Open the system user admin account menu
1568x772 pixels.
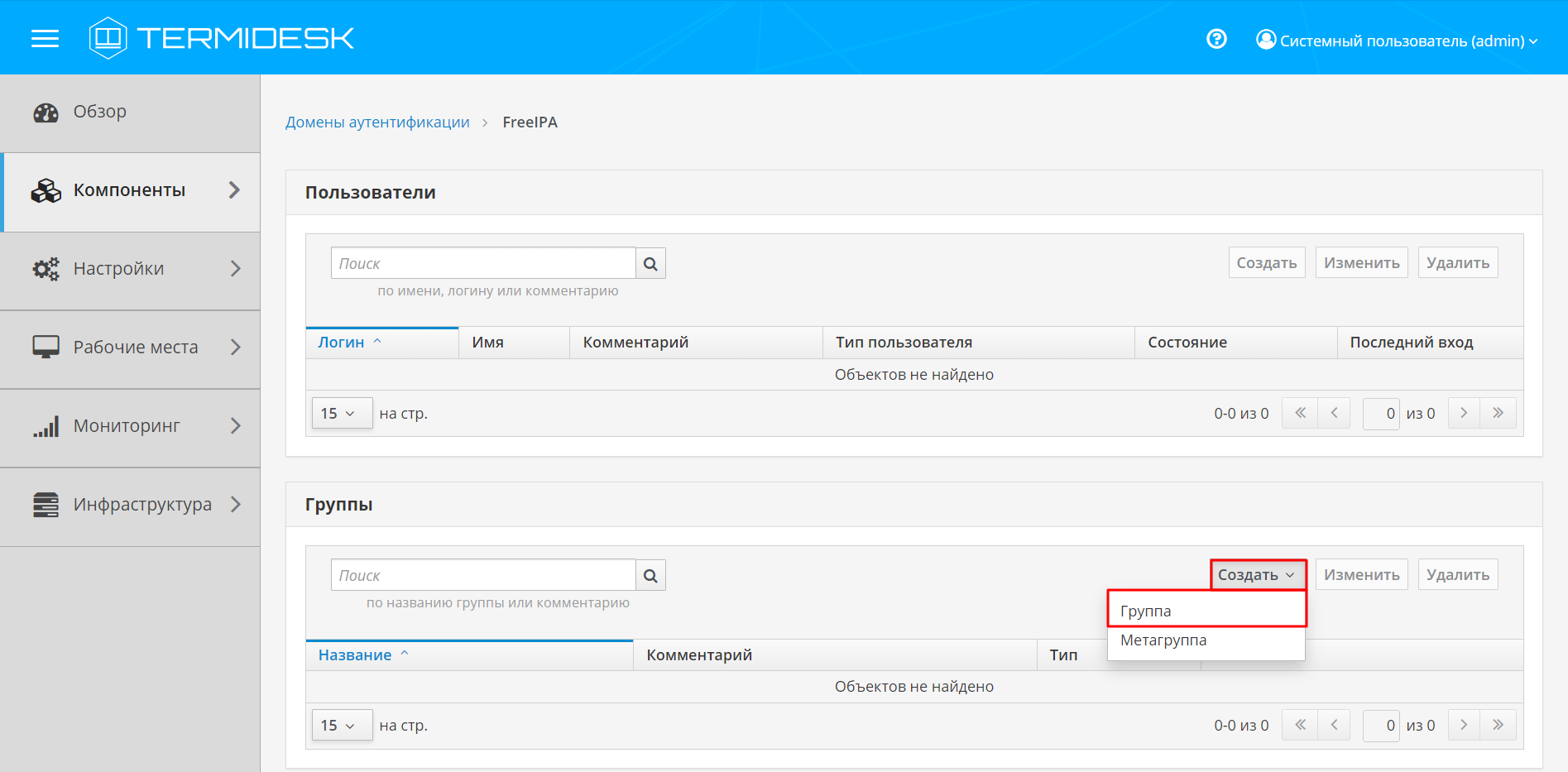coord(1397,41)
